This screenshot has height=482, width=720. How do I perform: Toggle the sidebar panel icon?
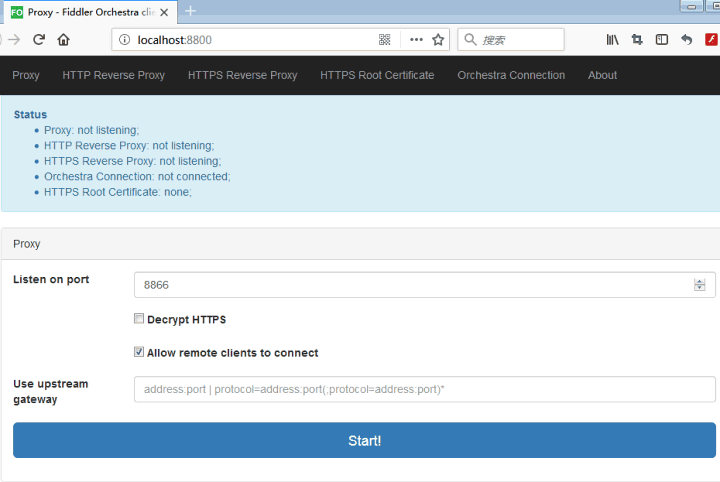point(662,39)
